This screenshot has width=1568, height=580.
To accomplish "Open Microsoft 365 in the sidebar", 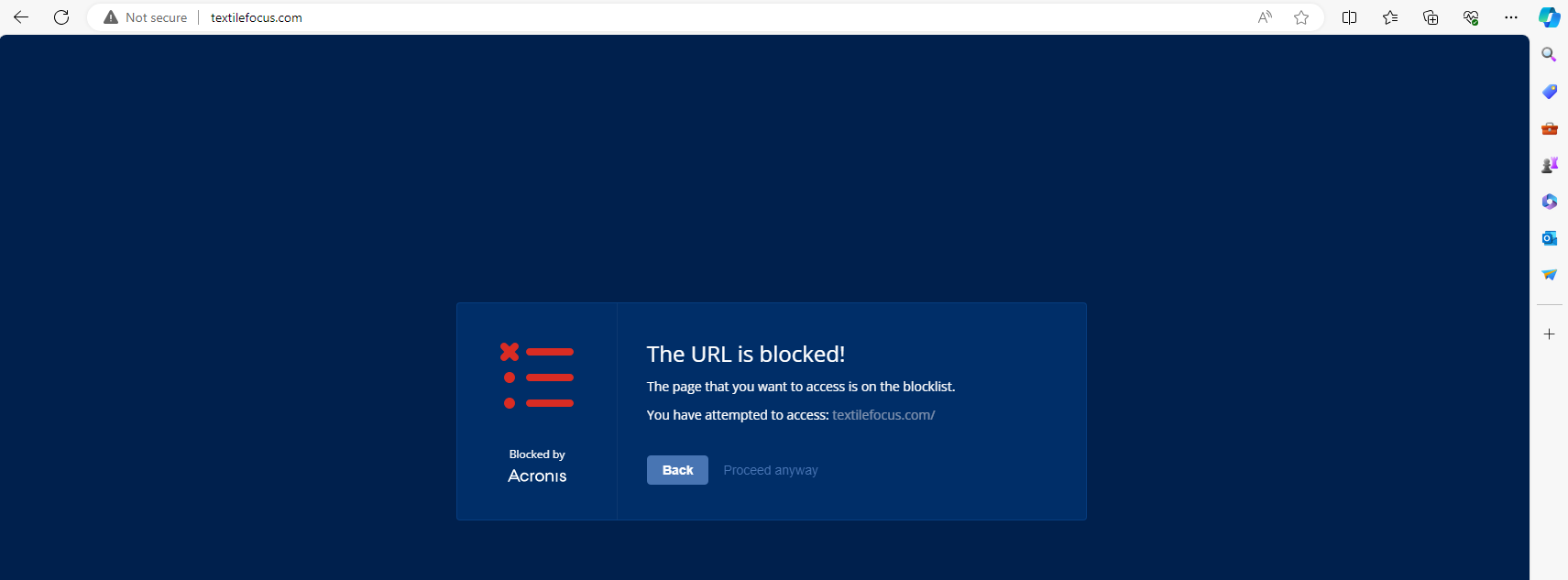I will click(x=1549, y=202).
